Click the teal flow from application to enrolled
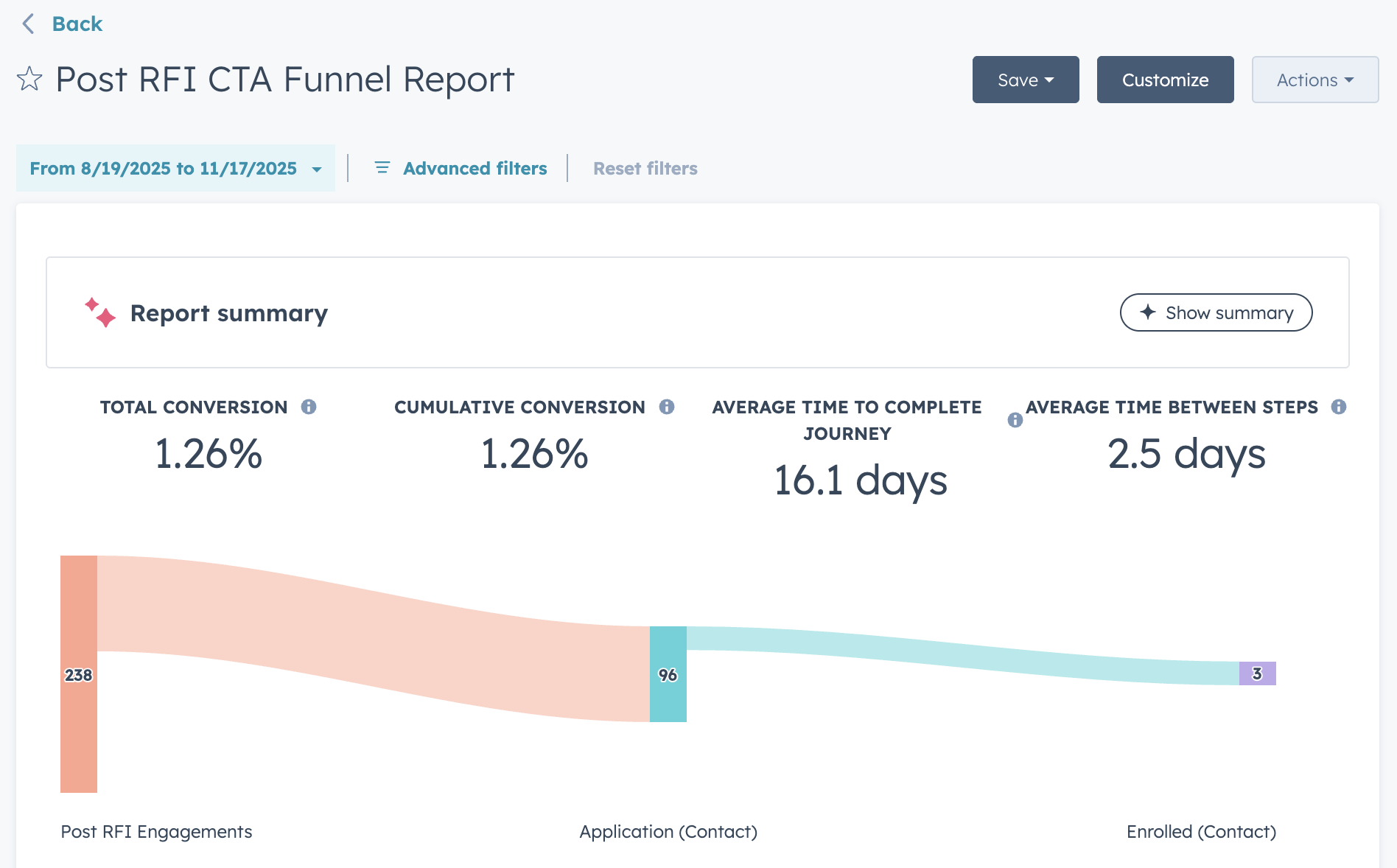This screenshot has height=868, width=1397. [963, 654]
